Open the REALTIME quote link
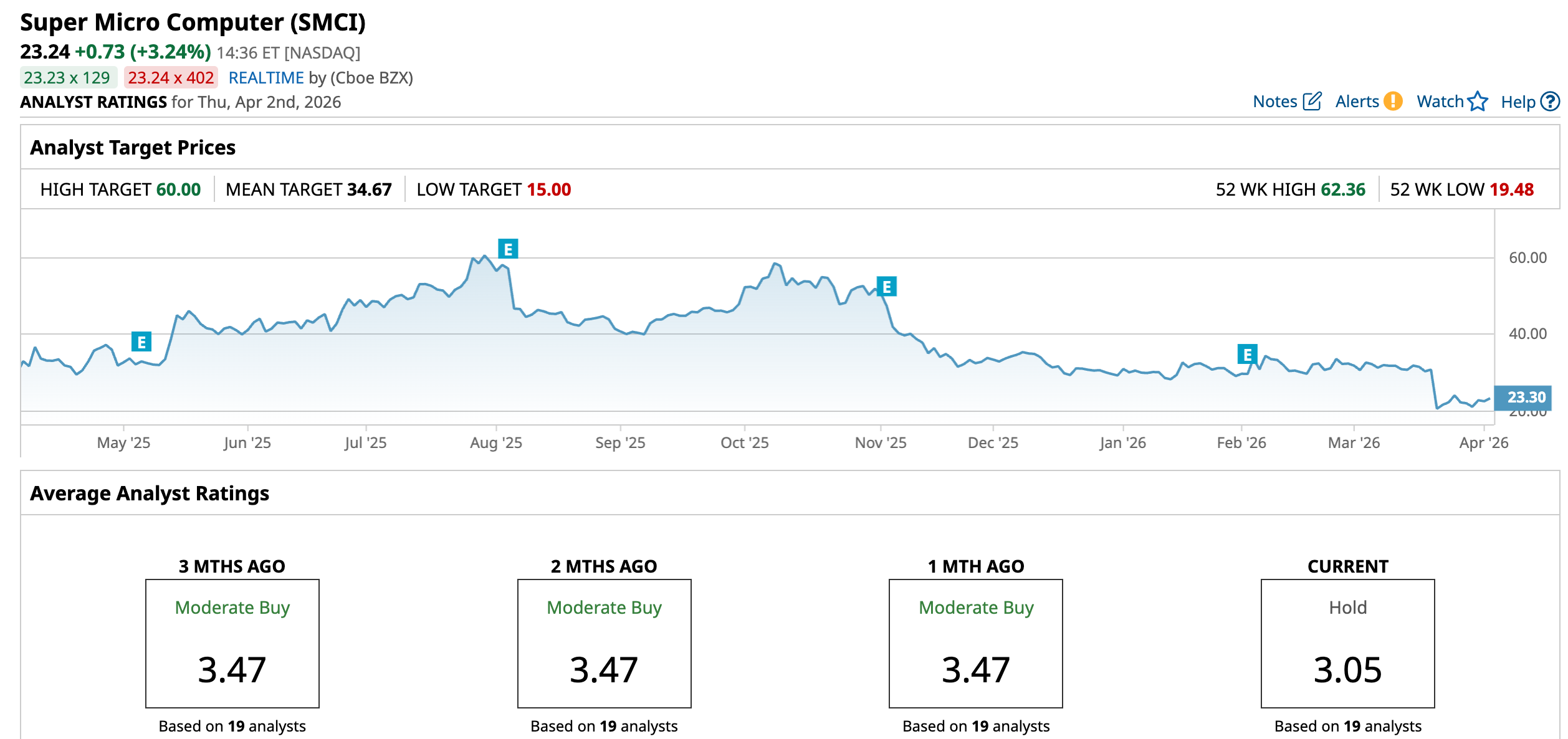This screenshot has height=739, width=1568. 266,78
